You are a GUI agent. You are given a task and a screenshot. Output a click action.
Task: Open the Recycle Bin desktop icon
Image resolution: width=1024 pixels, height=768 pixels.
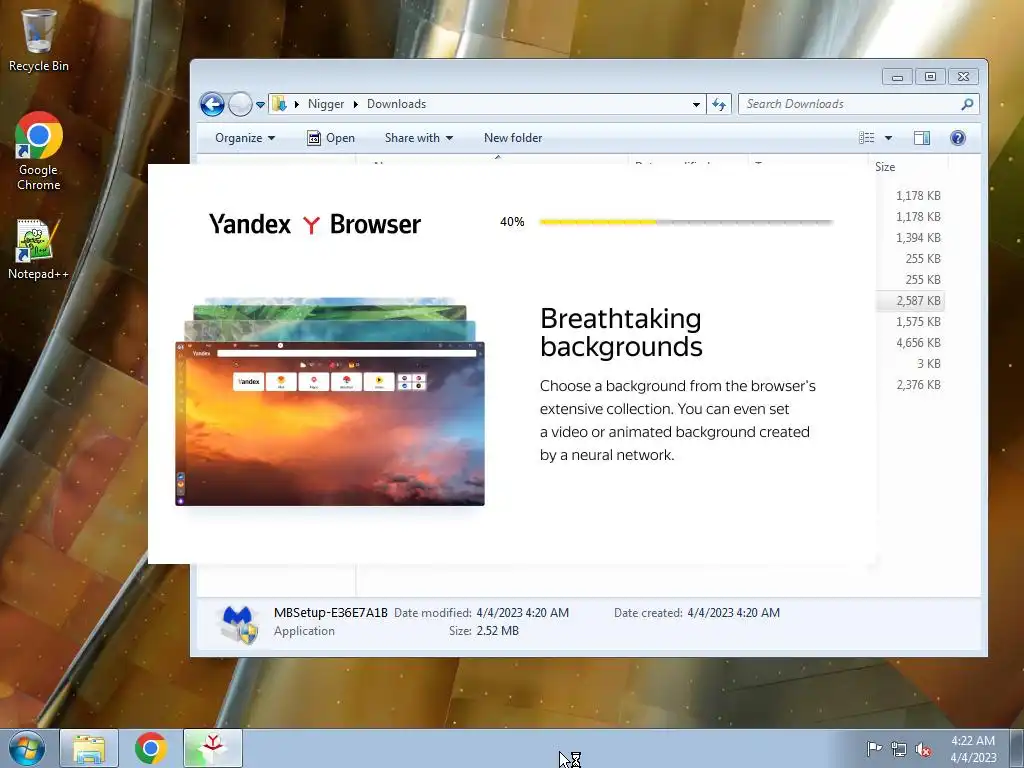(39, 39)
